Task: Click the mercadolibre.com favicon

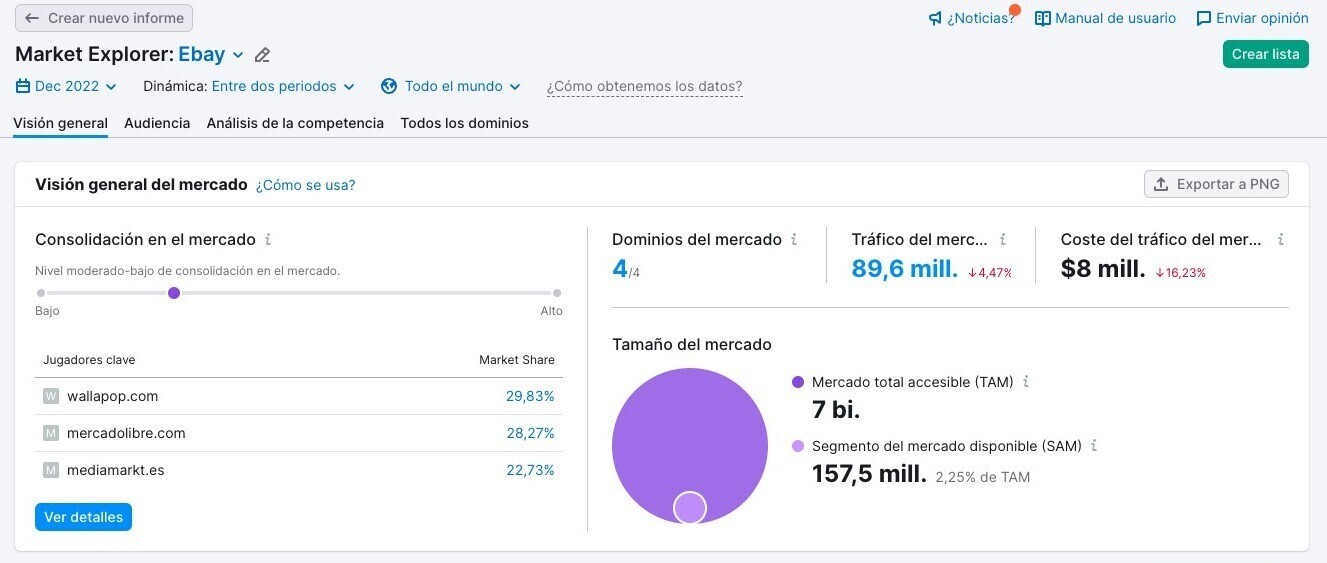Action: click(x=51, y=433)
